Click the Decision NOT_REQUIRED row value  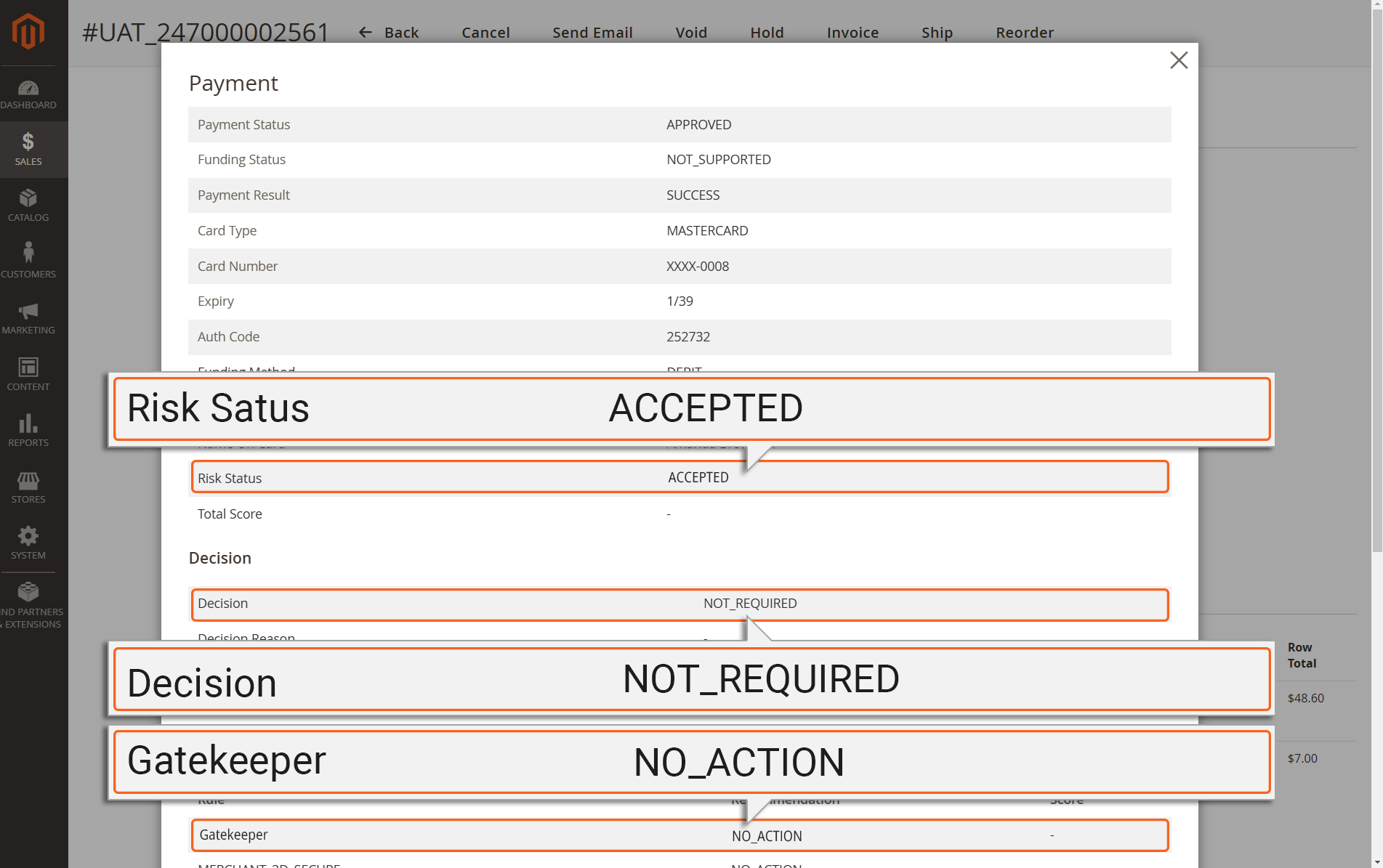pyautogui.click(x=750, y=603)
